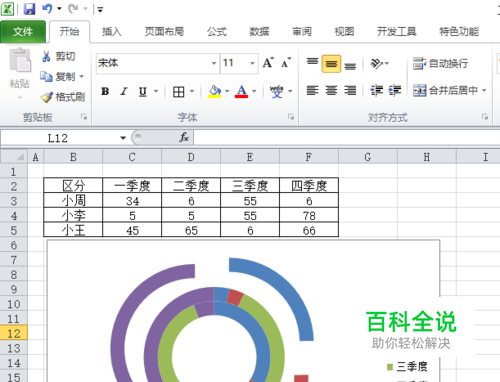Open Customize Quick Access Toolbar dropdown
Image resolution: width=500 pixels, height=382 pixels.
(x=100, y=9)
